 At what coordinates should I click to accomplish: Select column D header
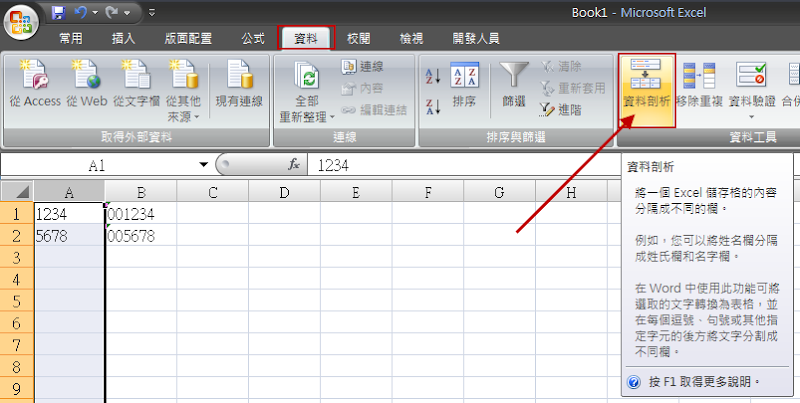285,192
